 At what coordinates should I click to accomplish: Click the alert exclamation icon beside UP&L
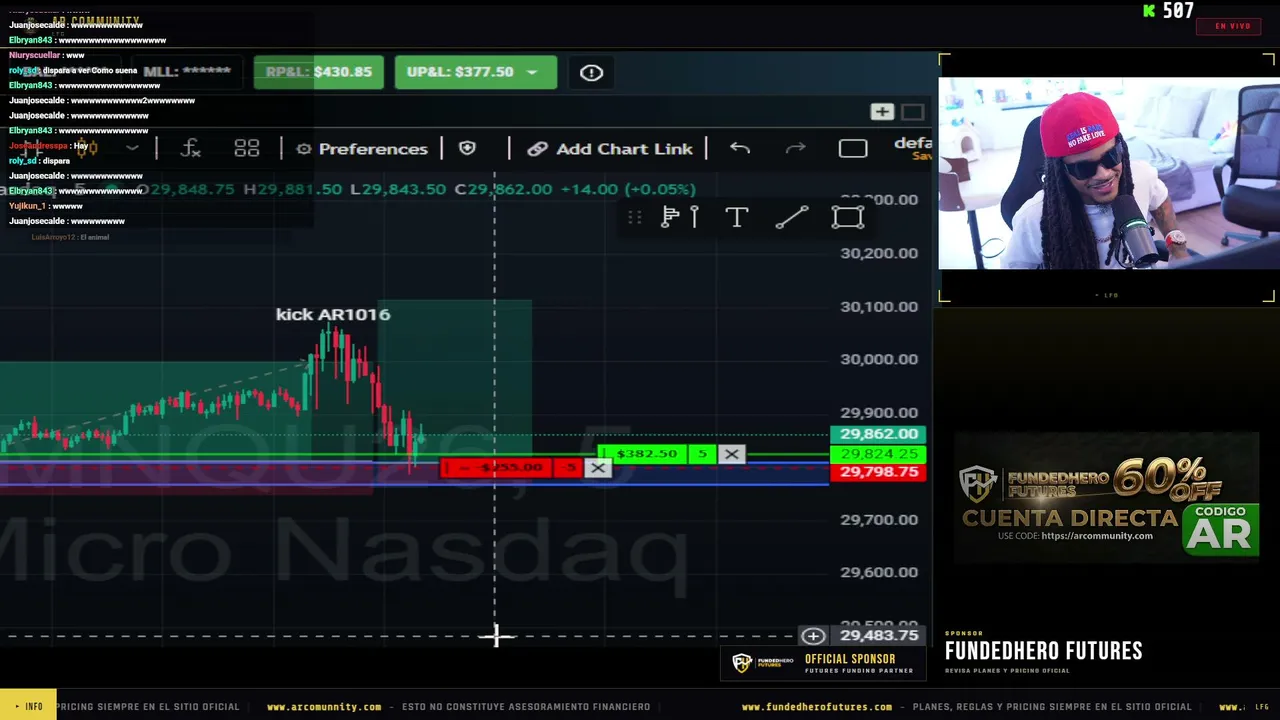coord(591,72)
